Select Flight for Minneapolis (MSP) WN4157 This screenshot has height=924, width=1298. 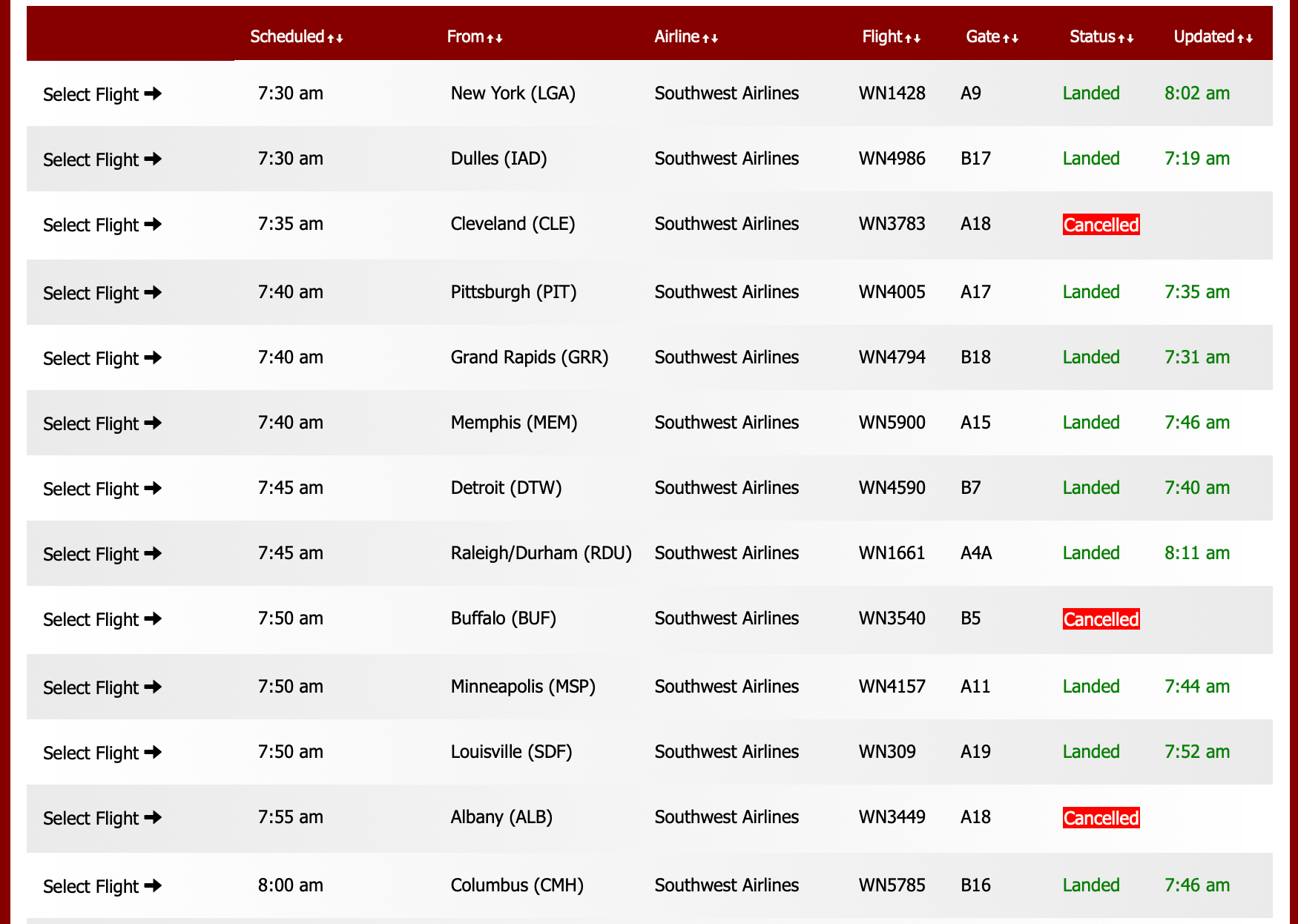[x=102, y=687]
